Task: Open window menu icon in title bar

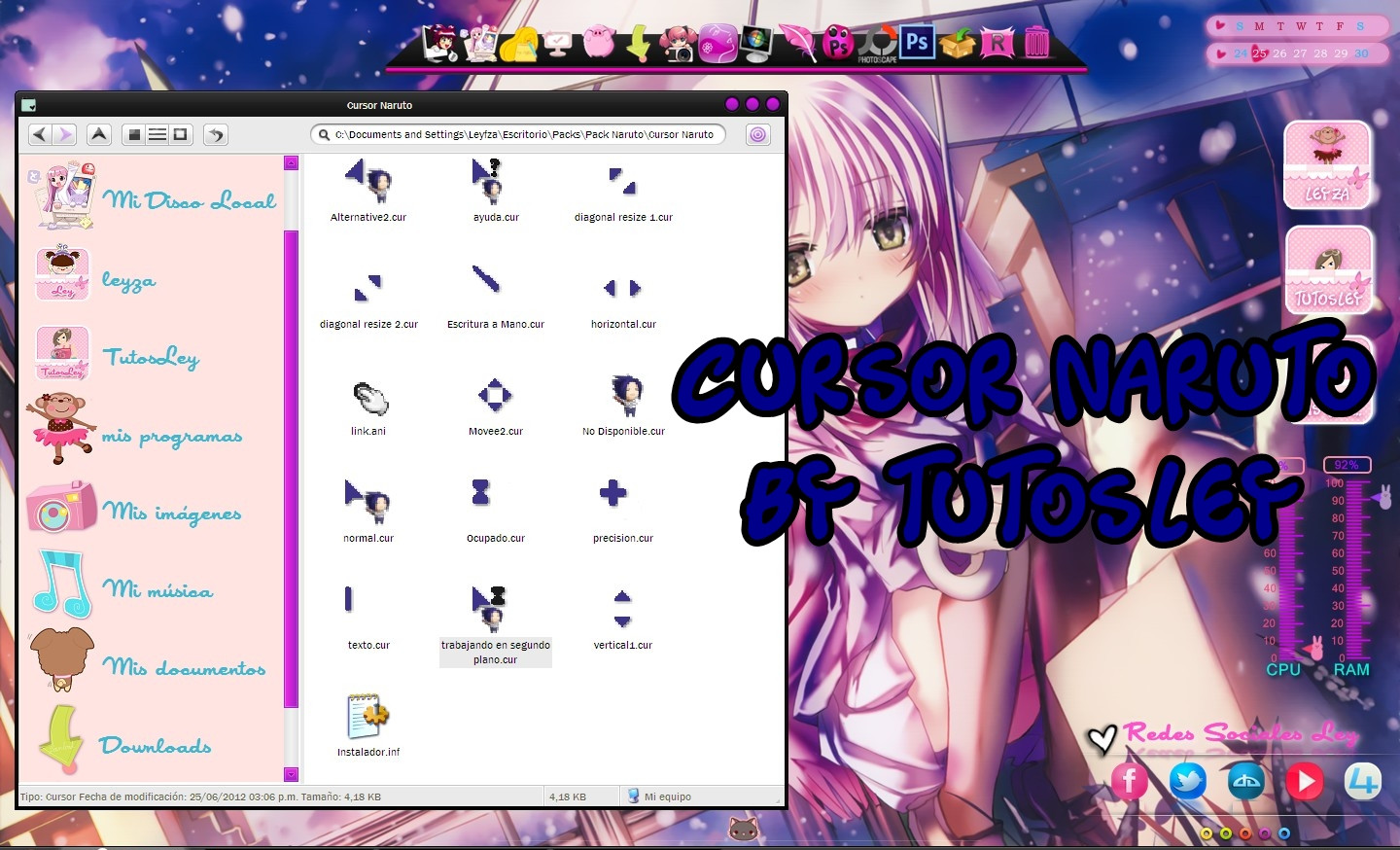Action: pos(28,105)
